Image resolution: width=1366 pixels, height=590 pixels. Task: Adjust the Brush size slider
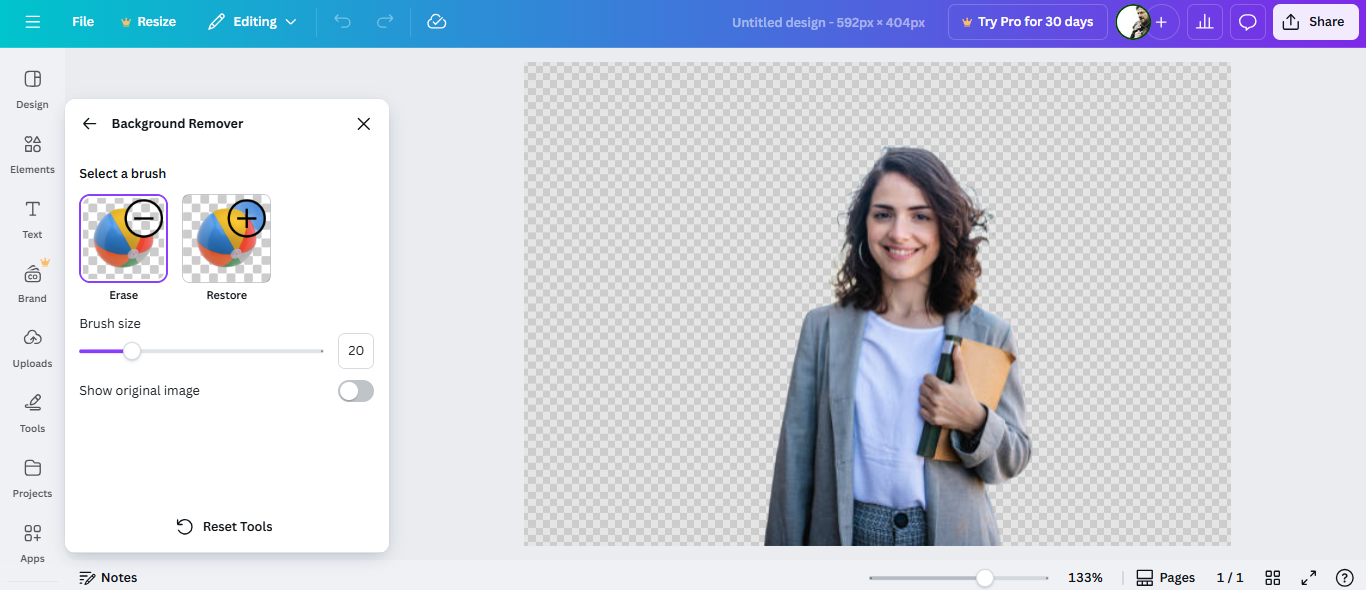tap(133, 351)
